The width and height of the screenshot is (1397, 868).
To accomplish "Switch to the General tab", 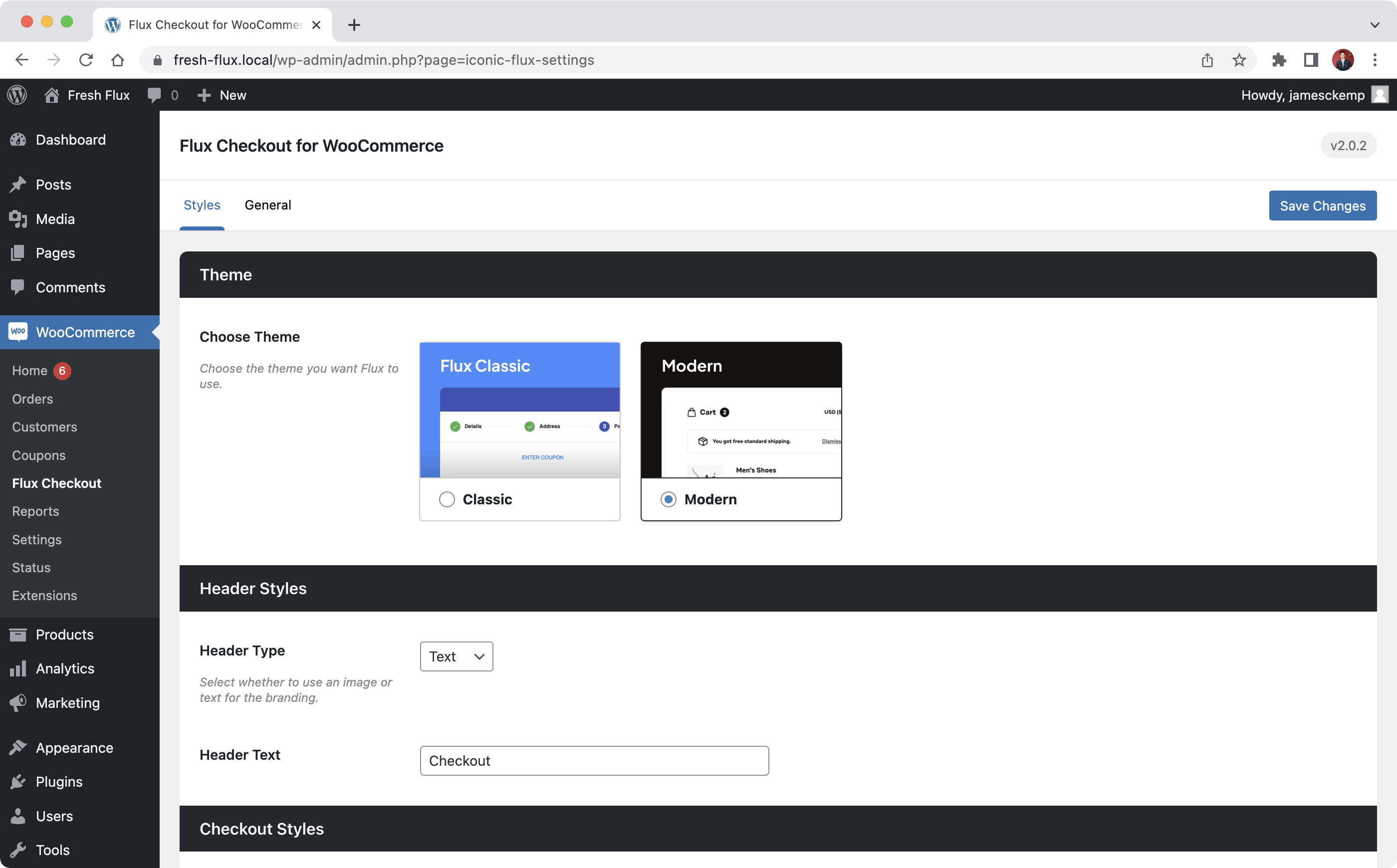I will pos(268,205).
